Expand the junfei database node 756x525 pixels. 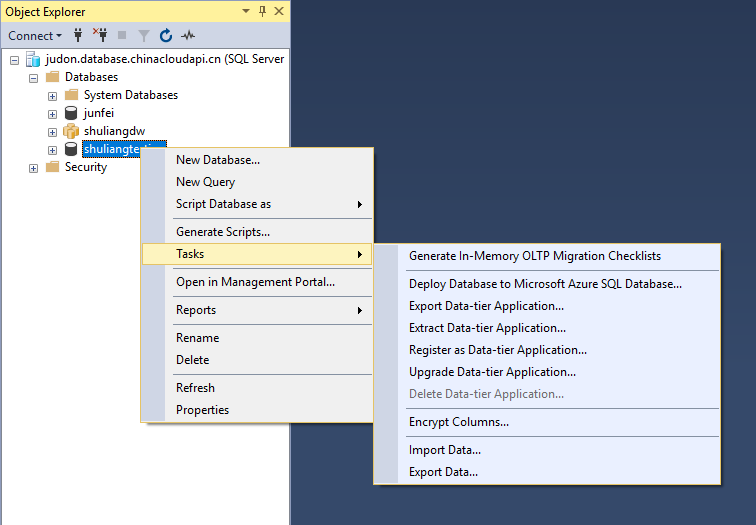pos(52,114)
